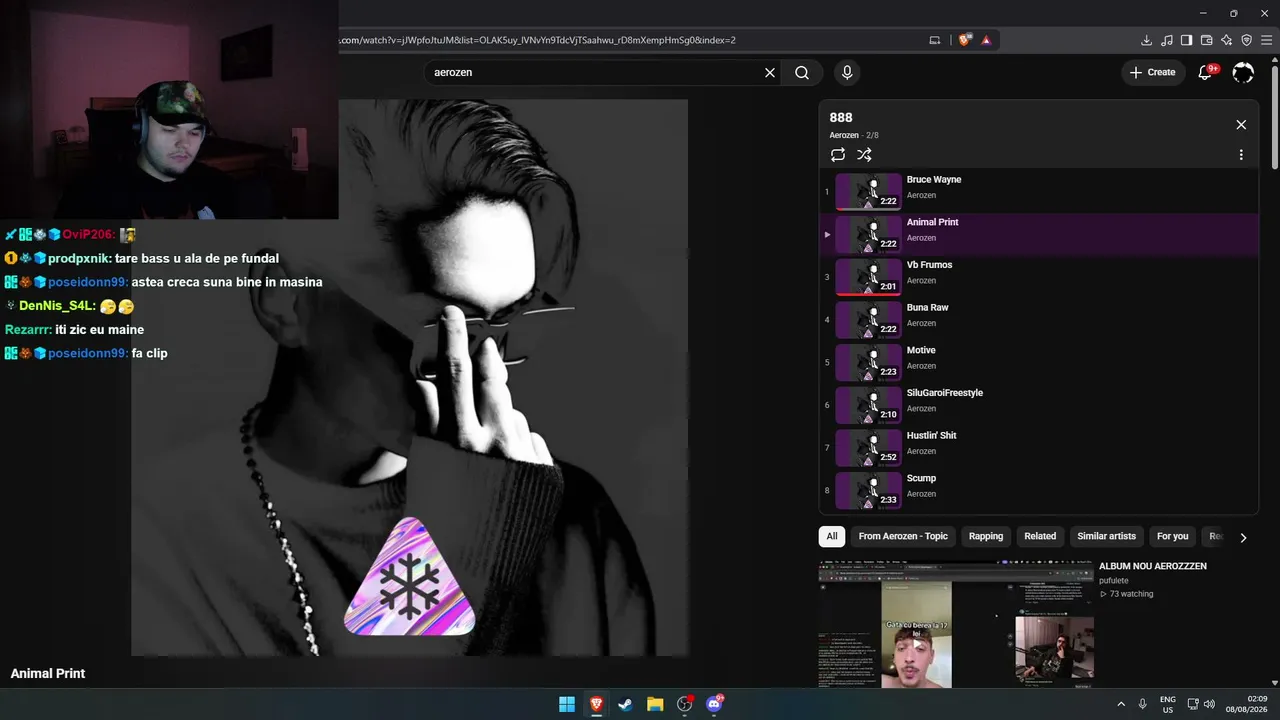Play Buna Raw in the playlist

[1039, 320]
